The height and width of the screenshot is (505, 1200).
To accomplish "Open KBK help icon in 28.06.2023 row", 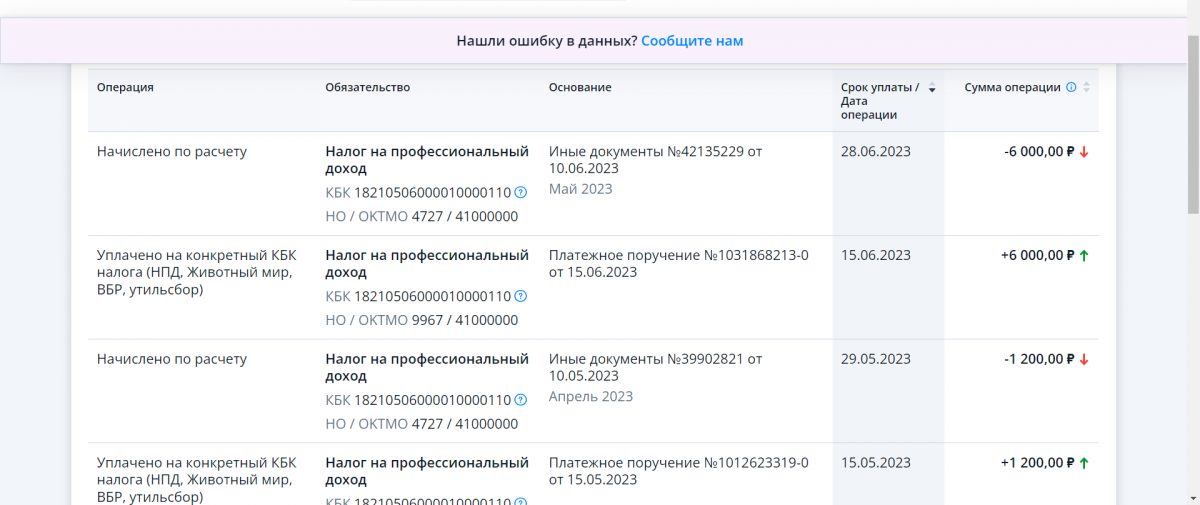I will tap(520, 192).
